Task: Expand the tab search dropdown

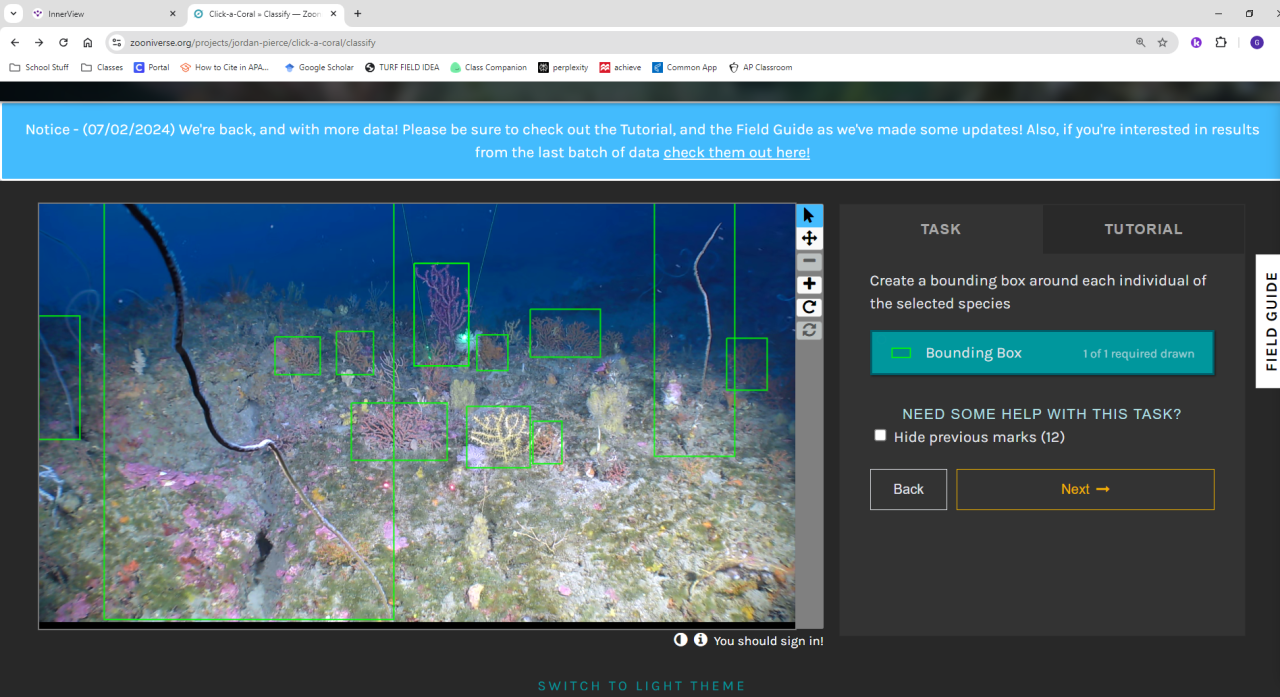Action: click(x=14, y=14)
